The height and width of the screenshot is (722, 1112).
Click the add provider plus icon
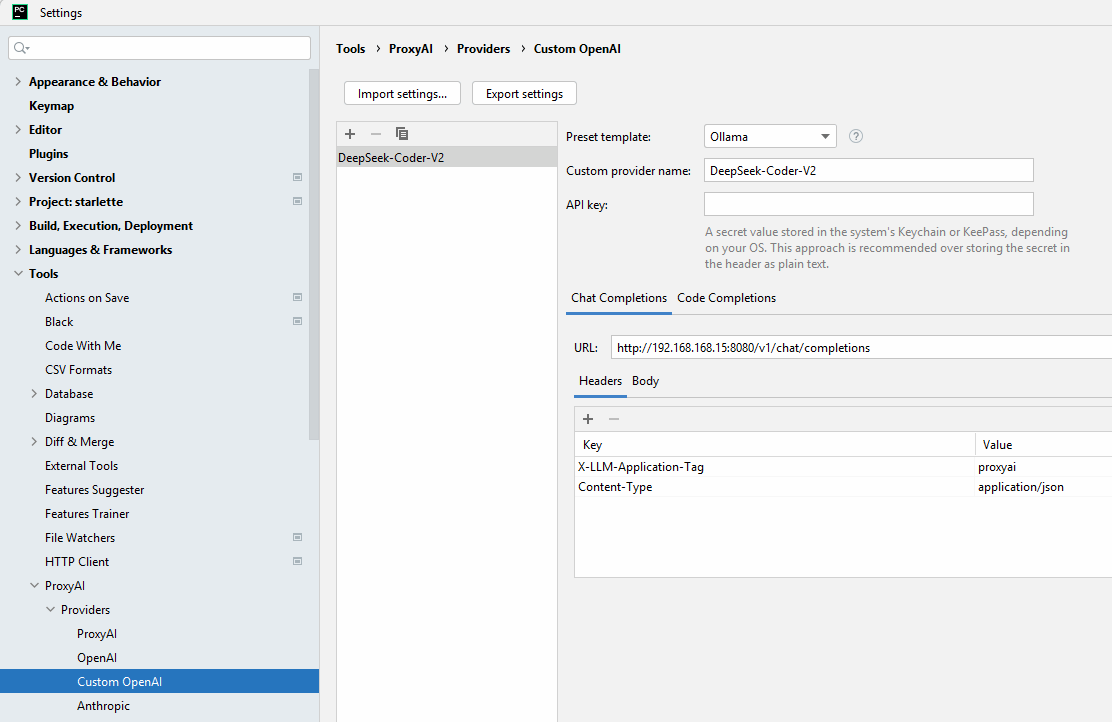pos(350,134)
